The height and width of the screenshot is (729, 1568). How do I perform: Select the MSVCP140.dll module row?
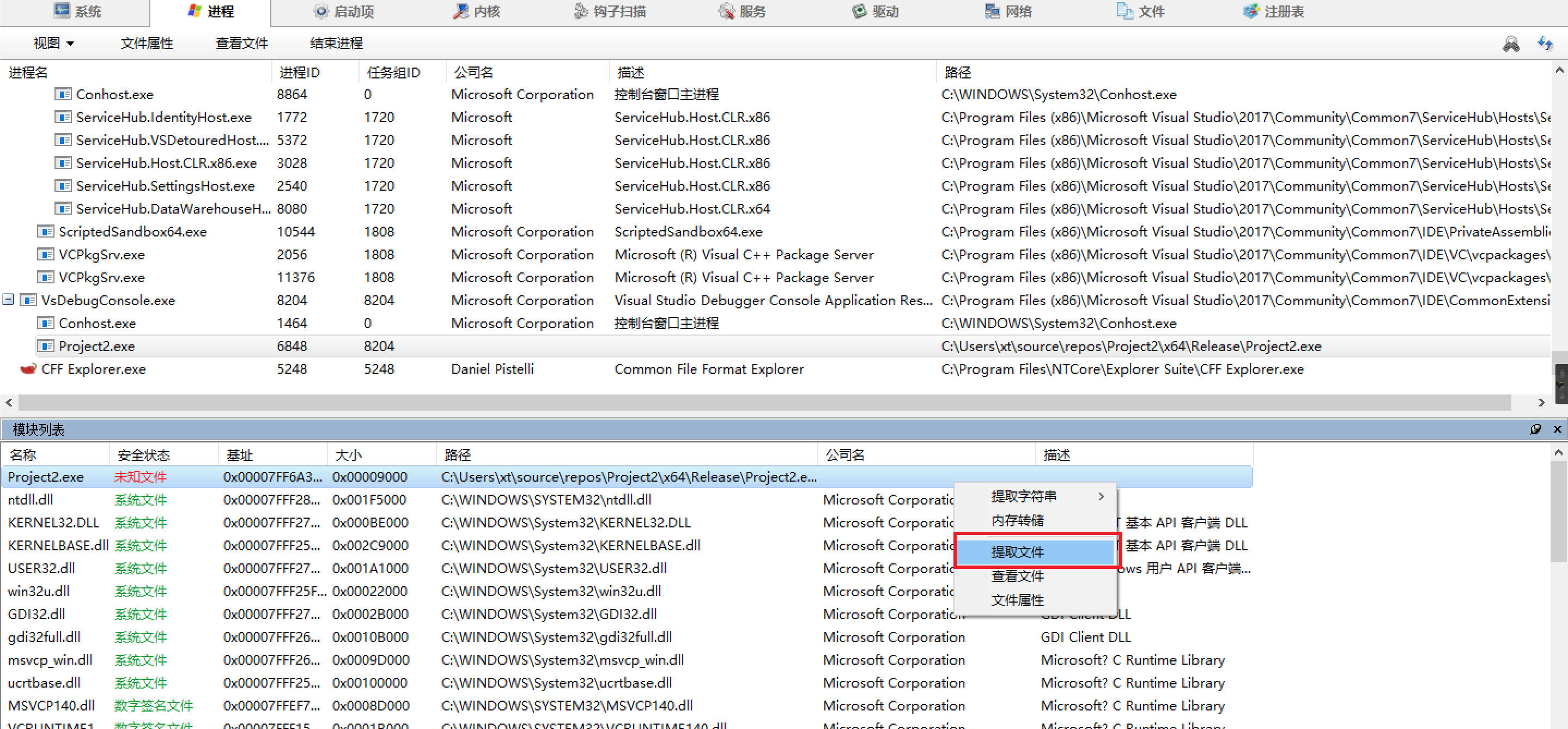tap(627, 705)
